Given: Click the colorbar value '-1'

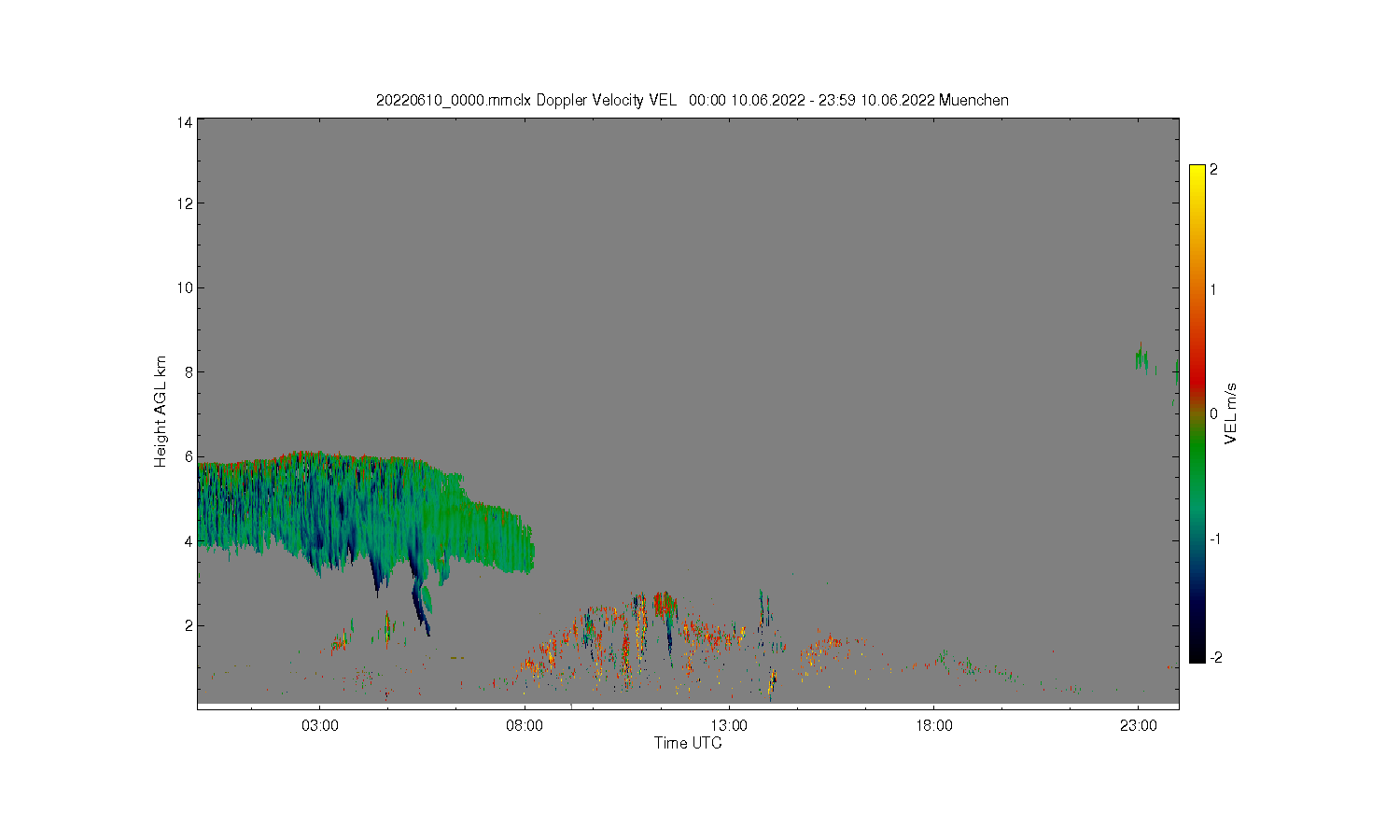Looking at the screenshot, I should pyautogui.click(x=1215, y=539).
